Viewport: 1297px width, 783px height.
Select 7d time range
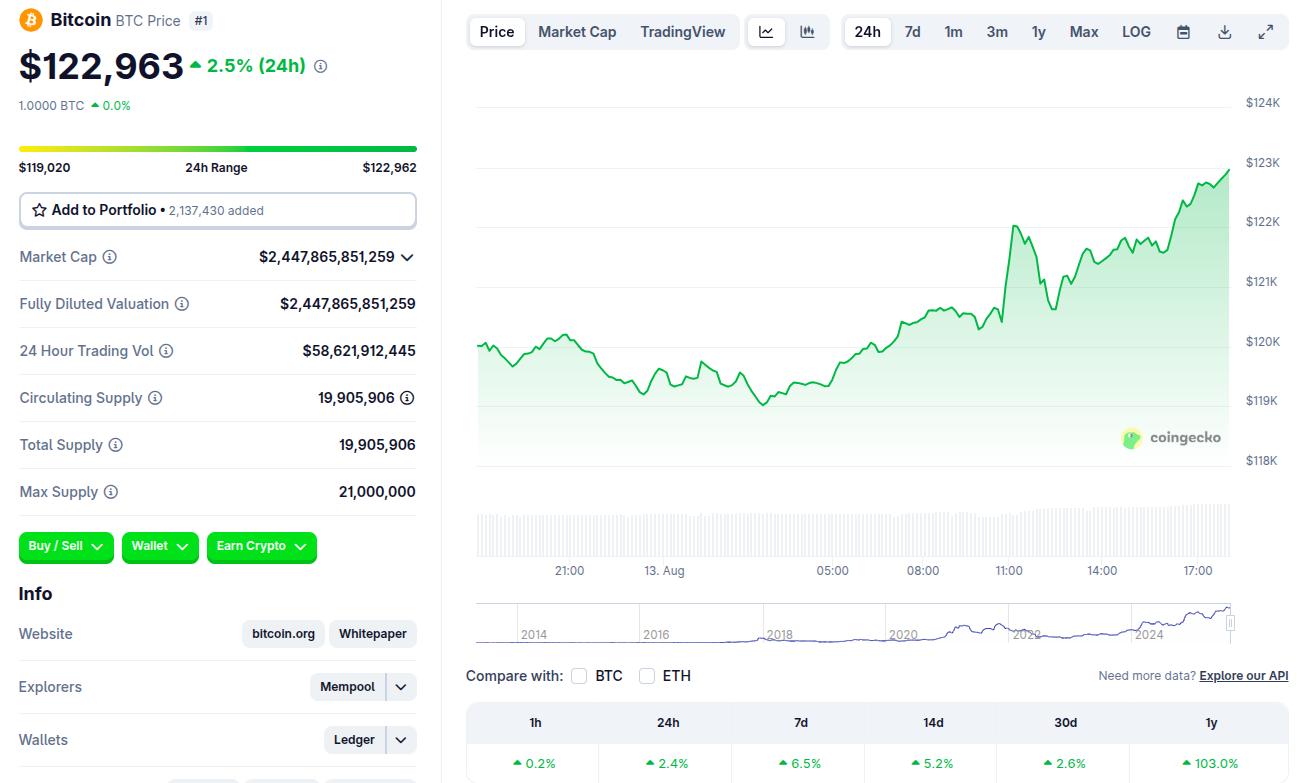coord(913,32)
